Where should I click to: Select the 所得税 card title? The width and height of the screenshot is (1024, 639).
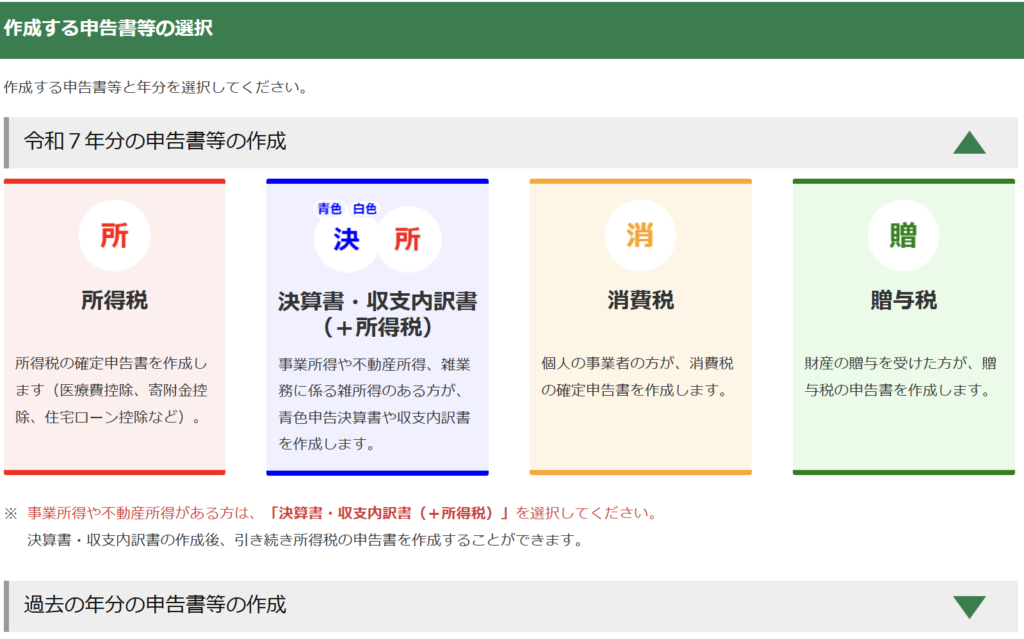pos(114,301)
